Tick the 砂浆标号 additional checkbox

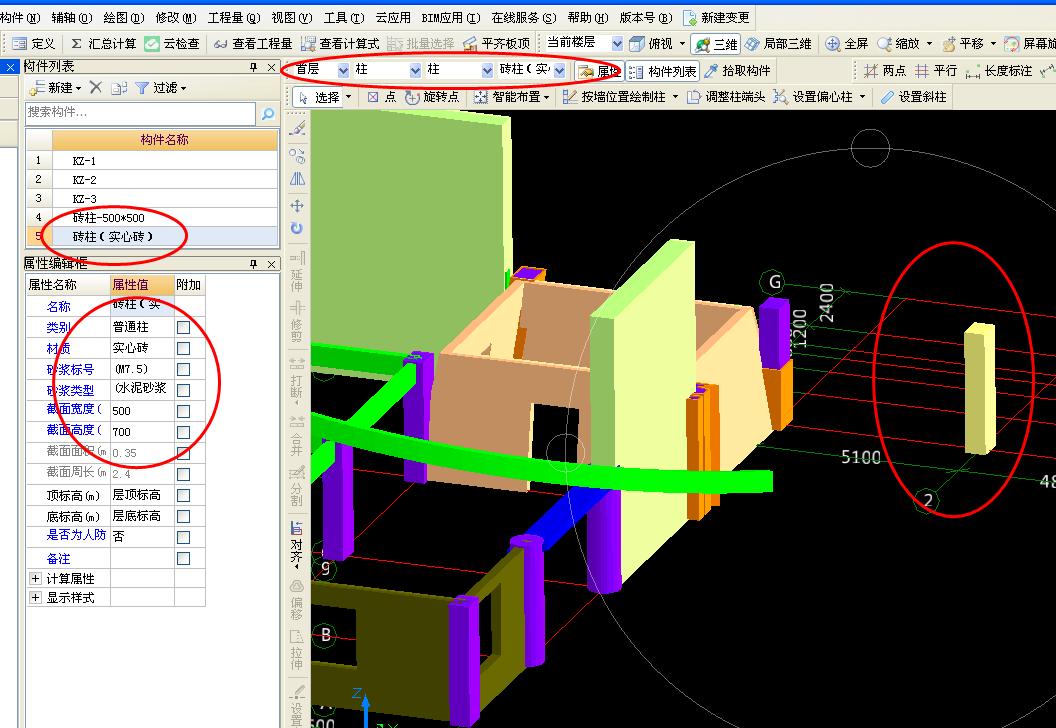[x=183, y=369]
